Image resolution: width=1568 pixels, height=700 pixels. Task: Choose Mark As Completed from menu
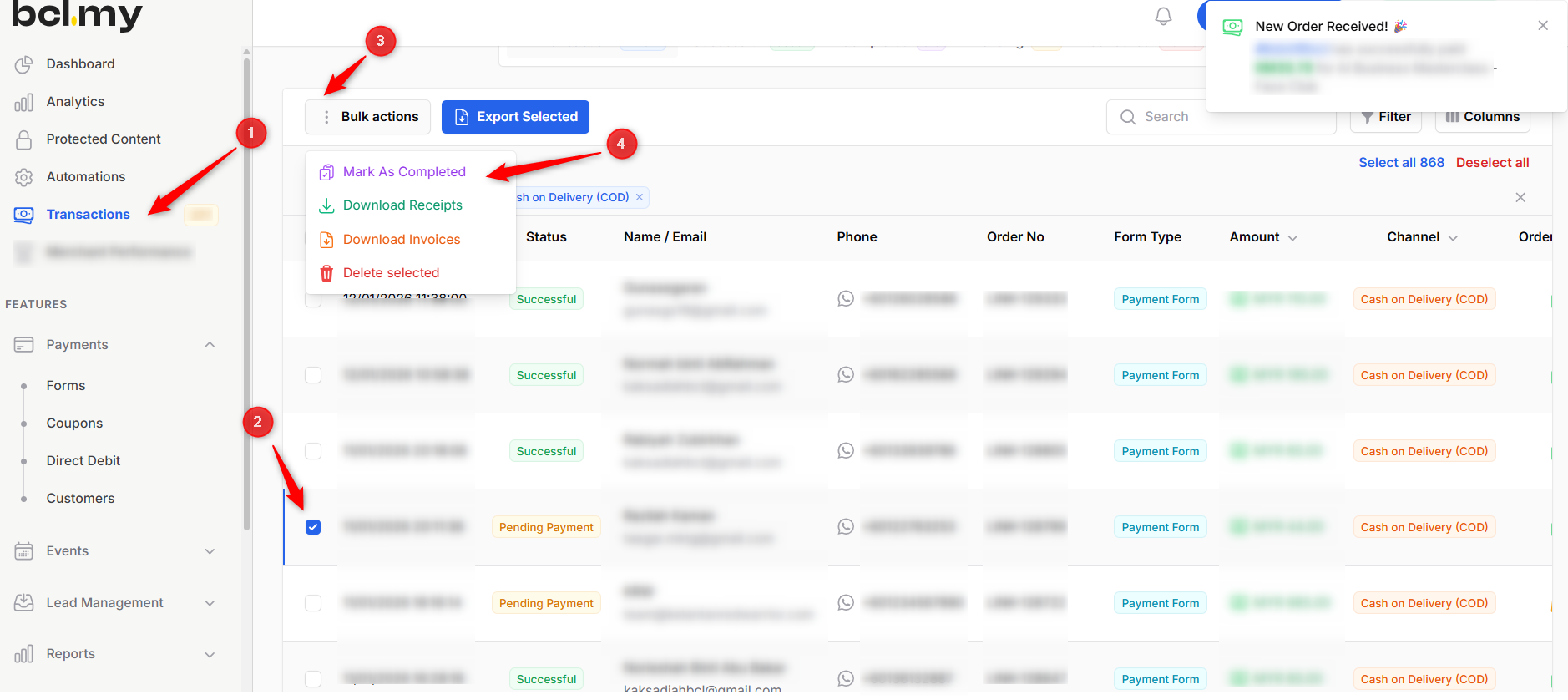(404, 172)
